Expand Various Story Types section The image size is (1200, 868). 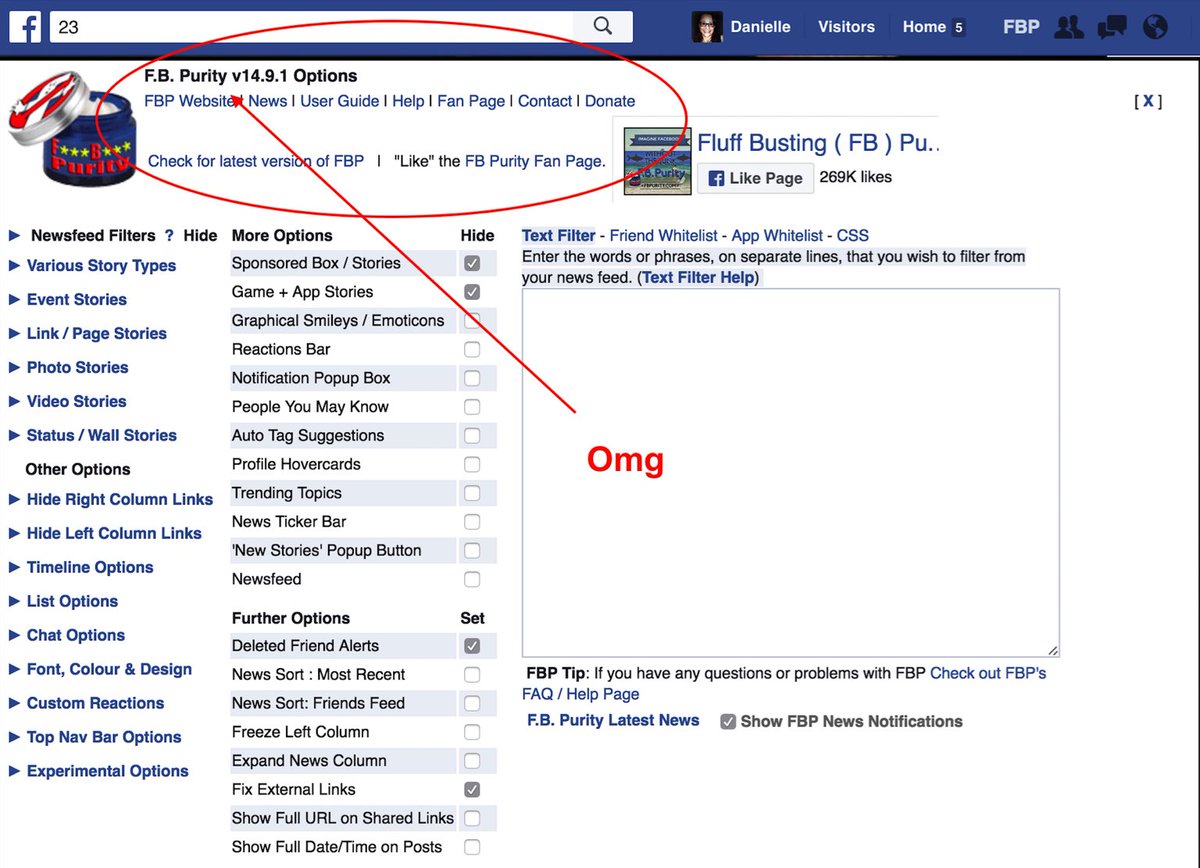point(101,266)
